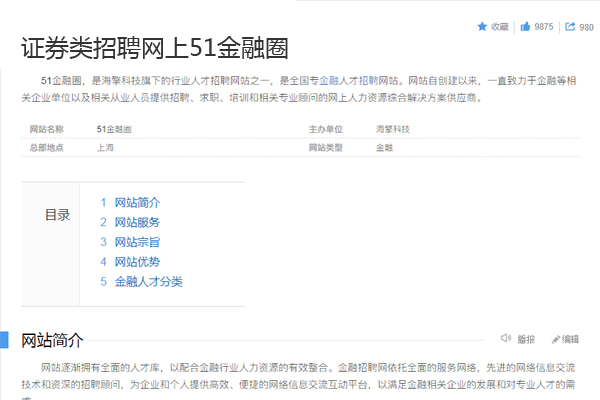Open the 收藏 favorite label
The height and width of the screenshot is (400, 600).
500,27
